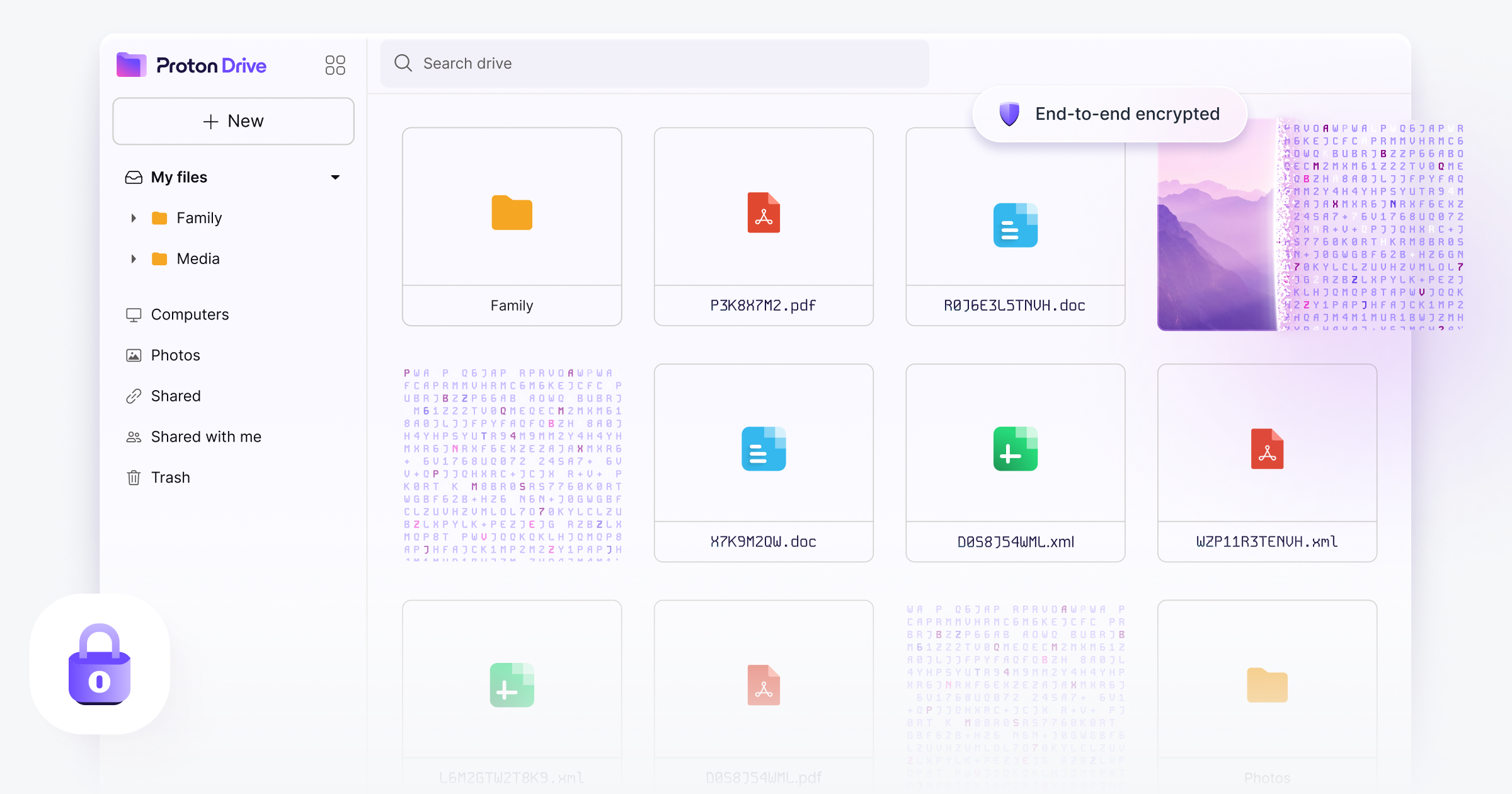The height and width of the screenshot is (794, 1512).
Task: Collapse the My files dropdown arrow
Action: [x=335, y=178]
